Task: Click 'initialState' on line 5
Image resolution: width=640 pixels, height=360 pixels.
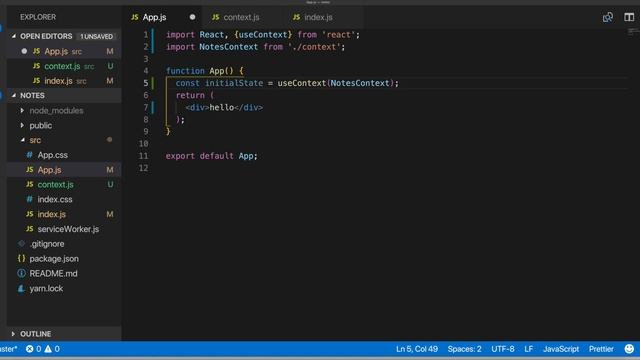Action: (x=234, y=83)
